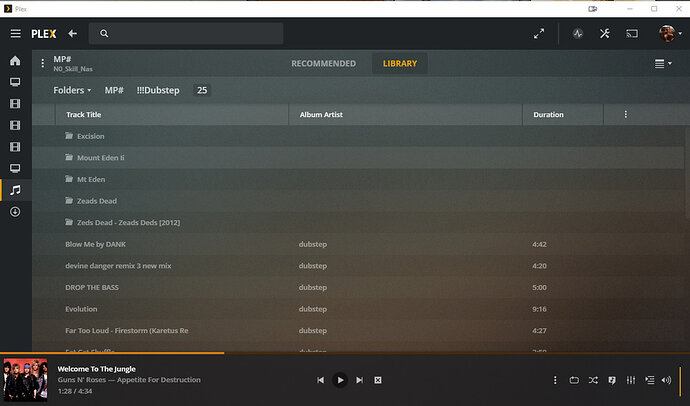Go to Home in sidebar
690x406 pixels.
pyautogui.click(x=15, y=60)
